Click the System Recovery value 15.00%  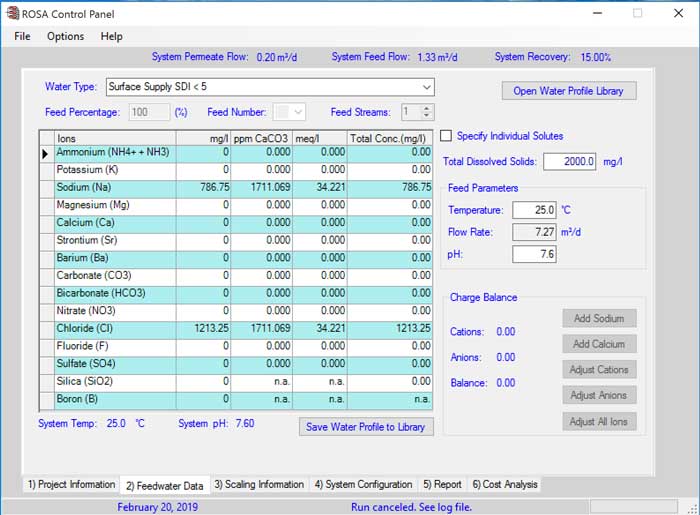[x=596, y=57]
